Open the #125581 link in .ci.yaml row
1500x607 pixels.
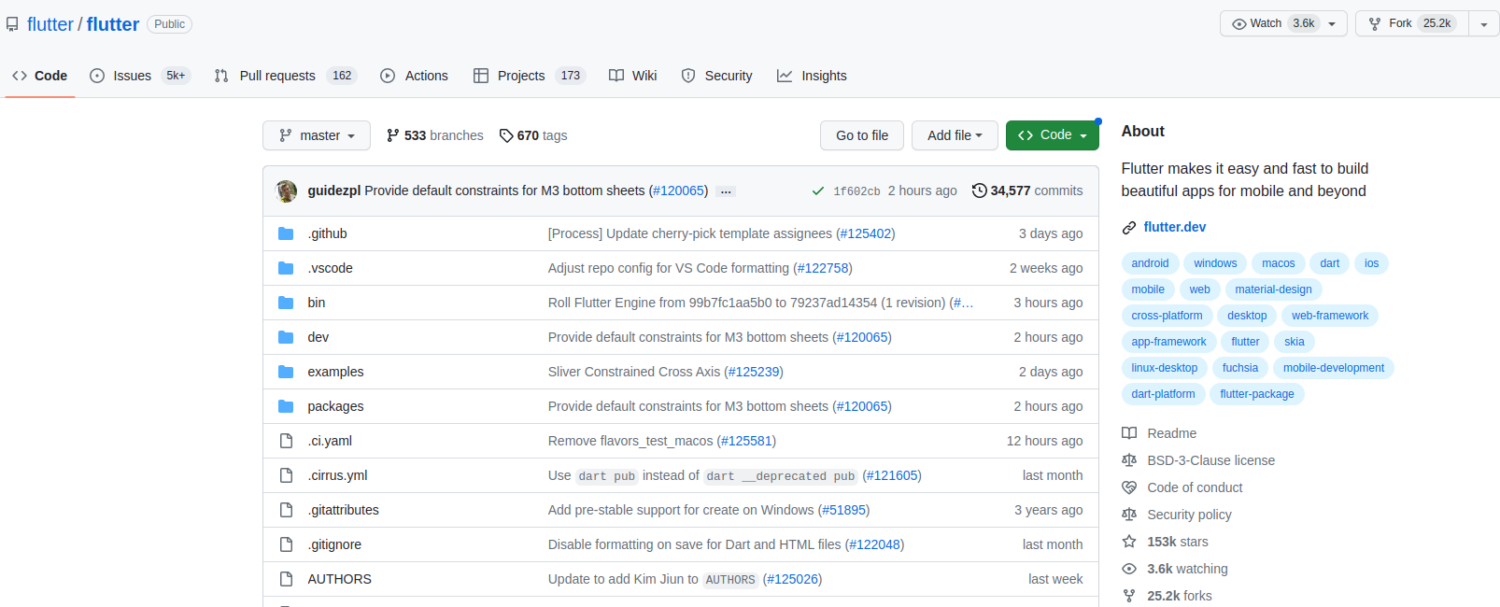point(747,441)
